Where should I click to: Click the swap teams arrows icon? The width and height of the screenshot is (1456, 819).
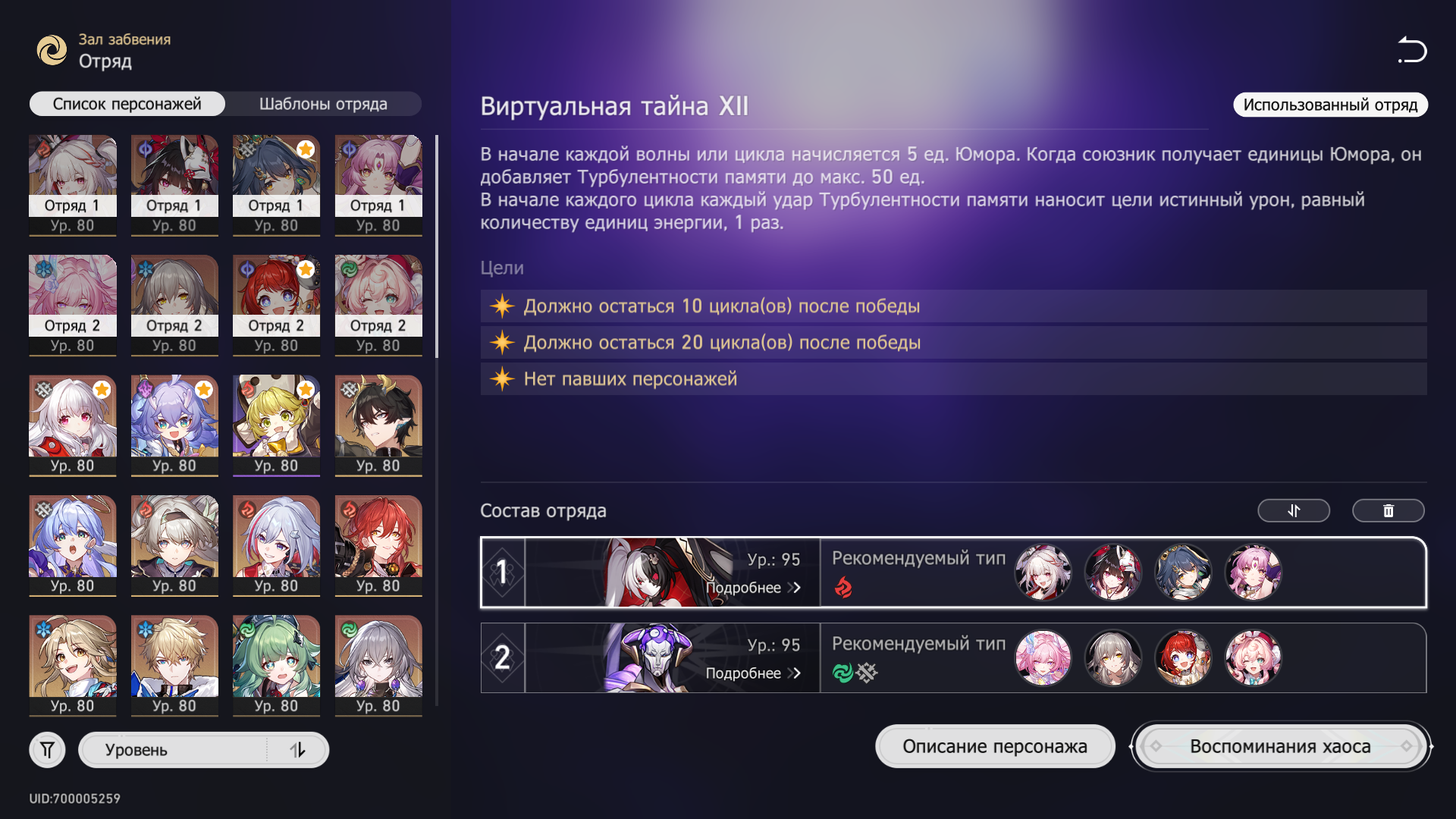[1294, 510]
